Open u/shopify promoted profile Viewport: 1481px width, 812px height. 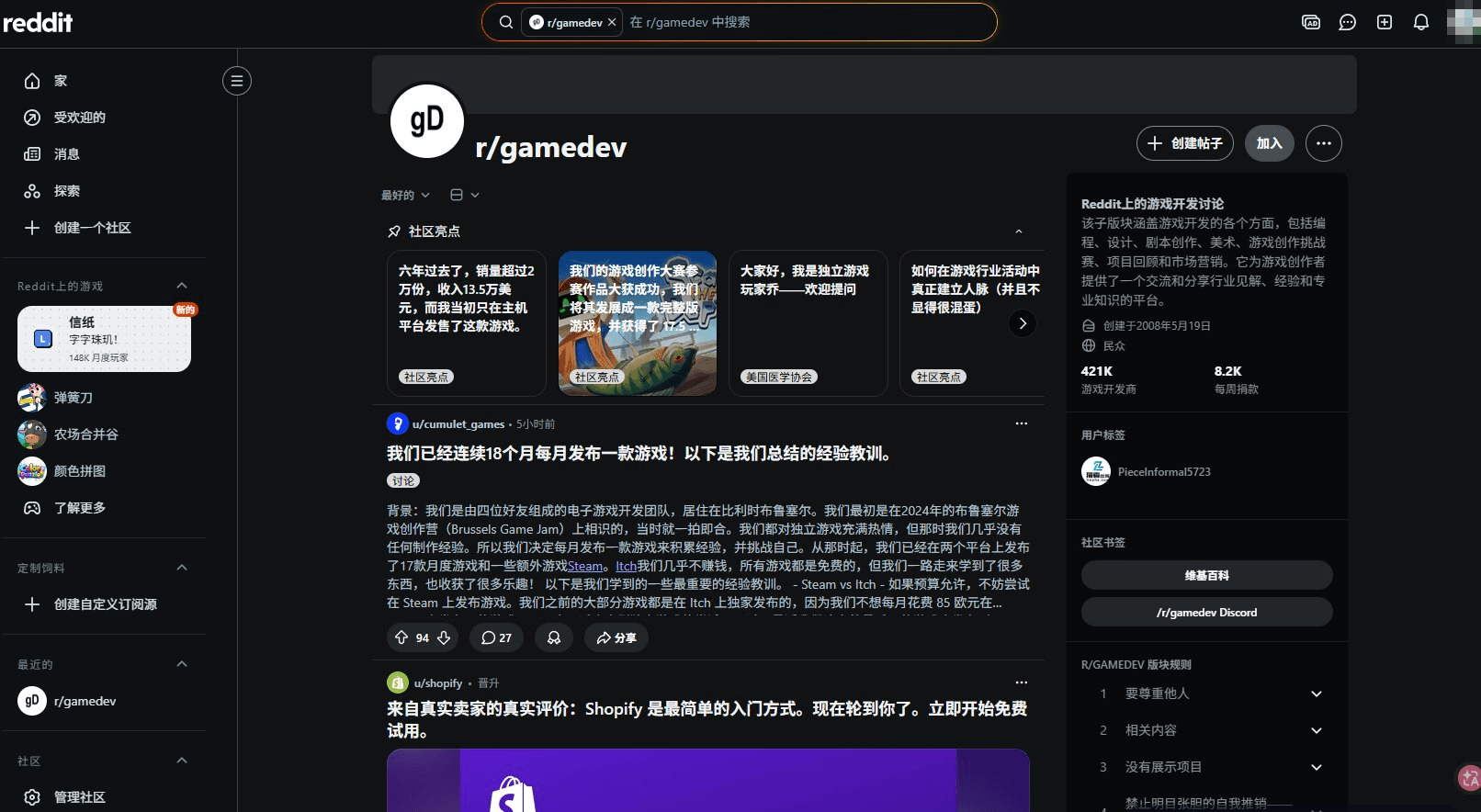pyautogui.click(x=438, y=683)
